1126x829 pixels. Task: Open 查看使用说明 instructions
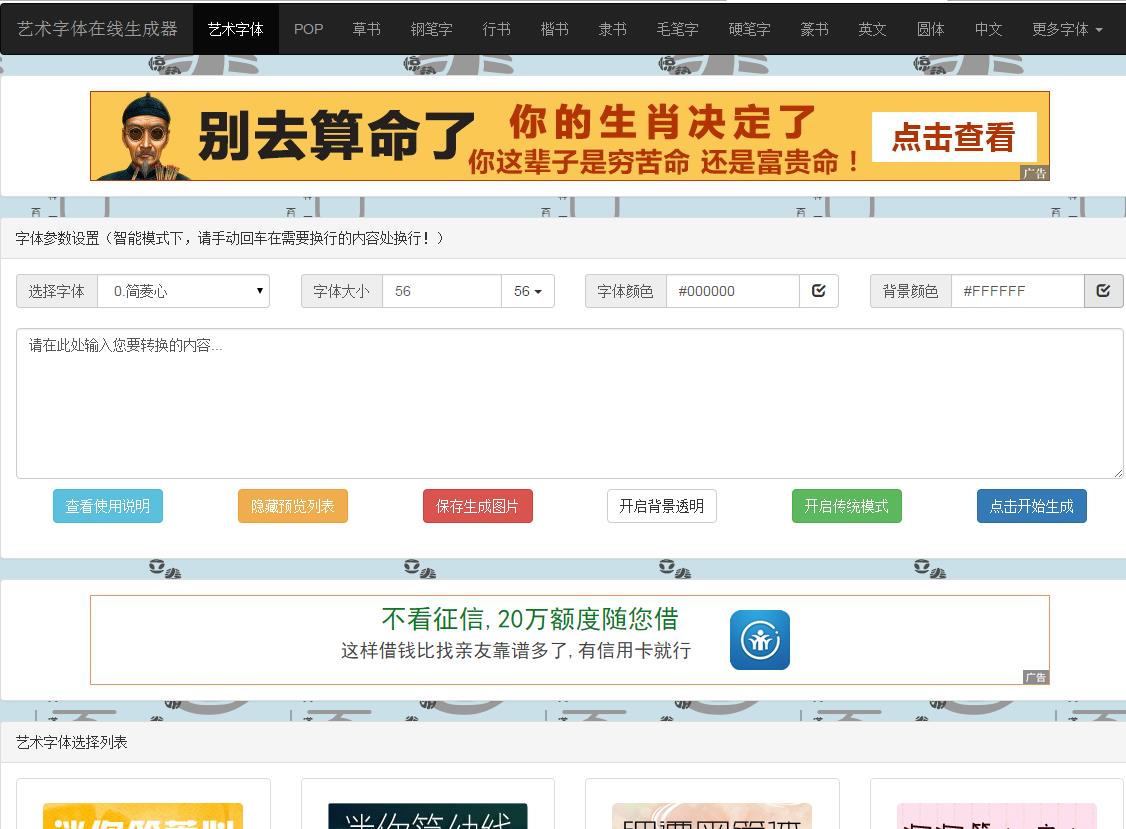107,506
